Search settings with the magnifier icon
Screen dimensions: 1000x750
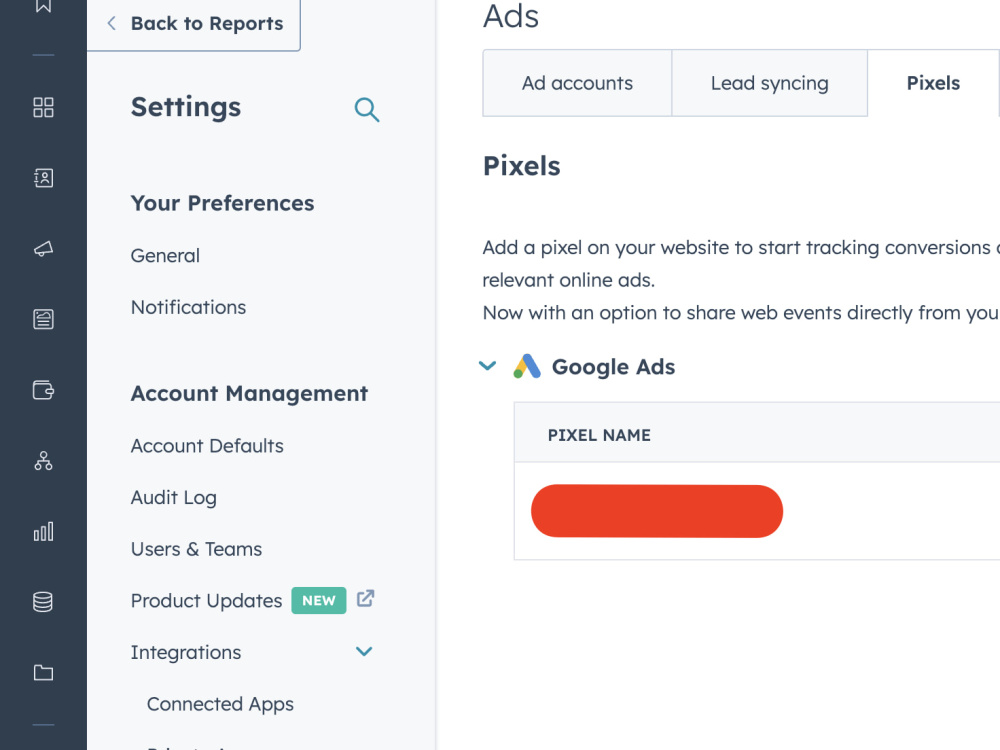click(x=367, y=110)
